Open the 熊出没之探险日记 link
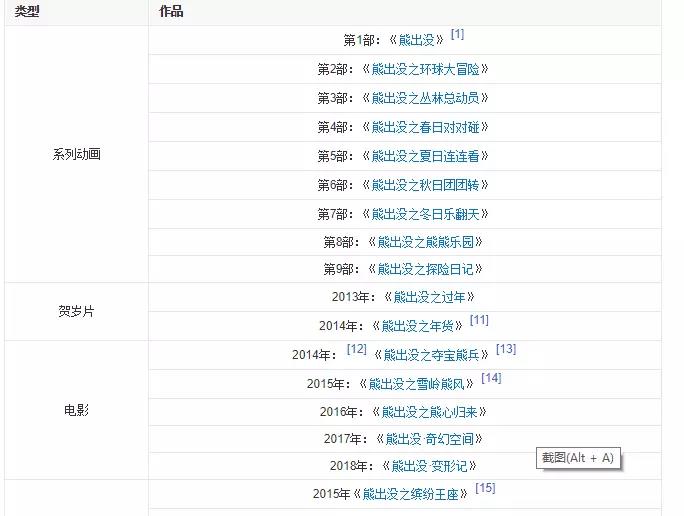The width and height of the screenshot is (684, 516). [x=425, y=270]
